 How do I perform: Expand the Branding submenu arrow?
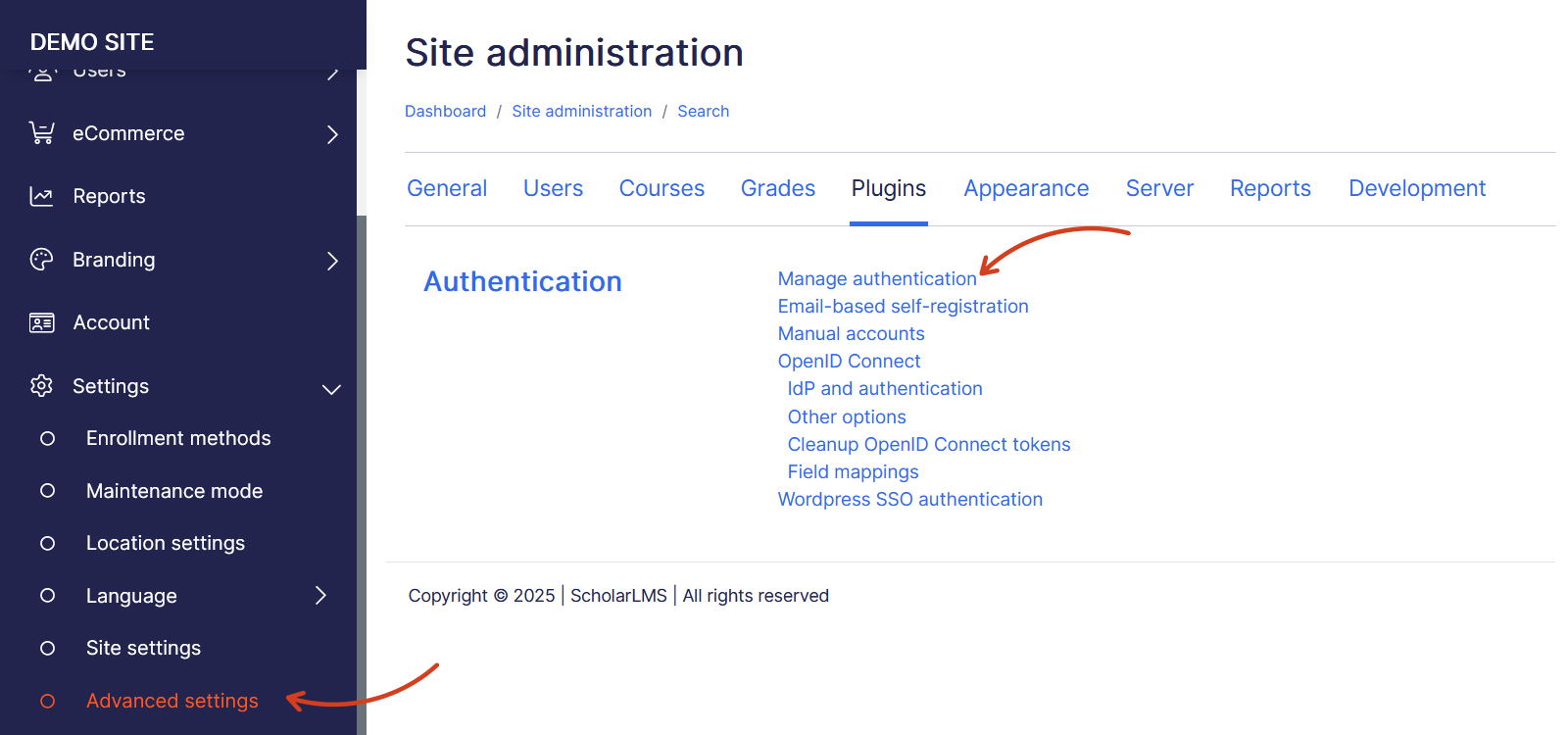coord(332,261)
